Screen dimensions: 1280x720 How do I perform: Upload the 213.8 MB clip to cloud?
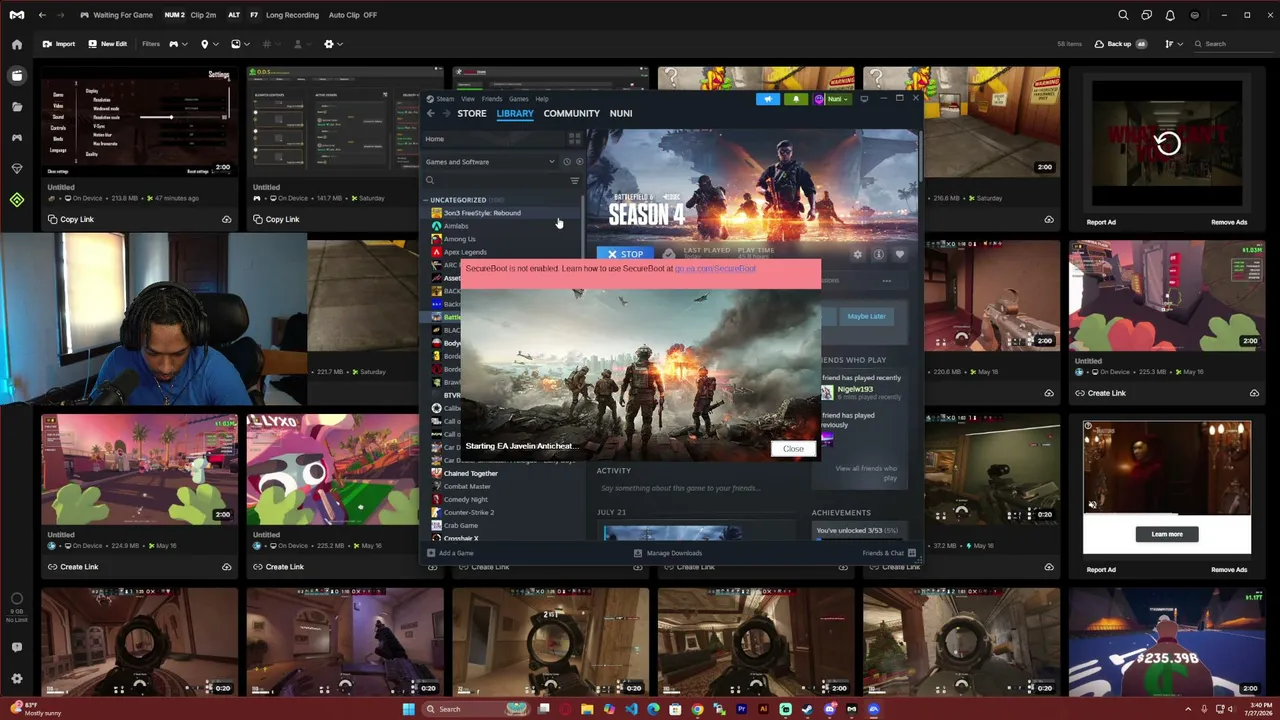pyautogui.click(x=226, y=220)
